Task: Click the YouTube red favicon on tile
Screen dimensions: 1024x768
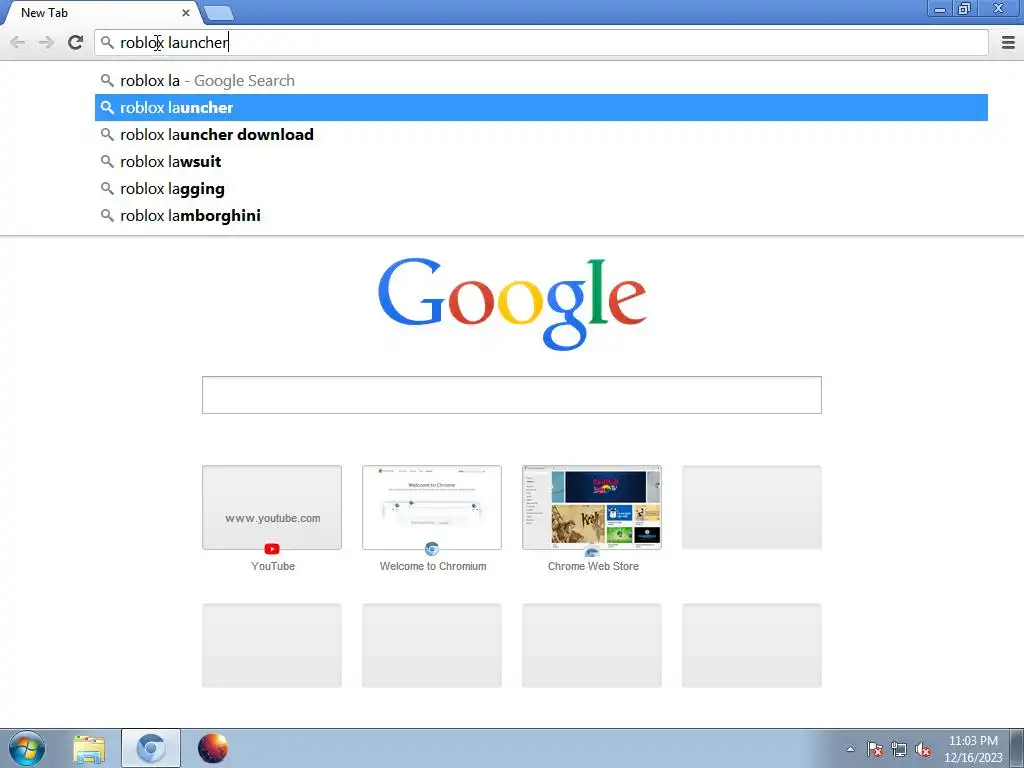Action: (272, 549)
